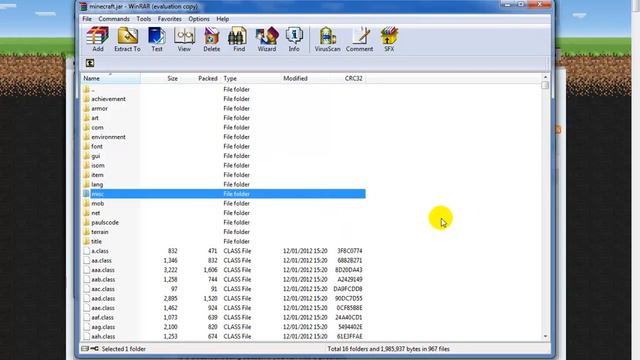Open the Help menu
The image size is (640, 360).
(222, 19)
